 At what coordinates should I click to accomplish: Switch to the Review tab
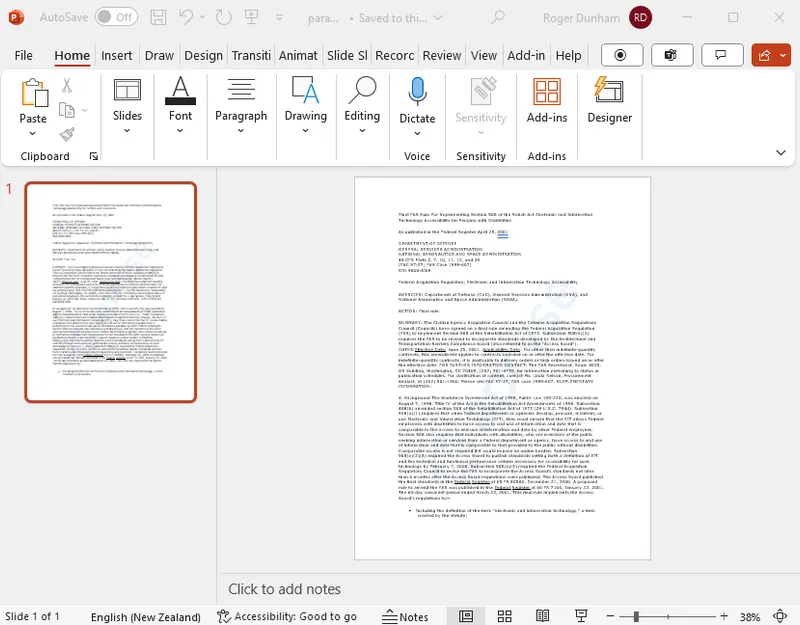click(x=441, y=56)
